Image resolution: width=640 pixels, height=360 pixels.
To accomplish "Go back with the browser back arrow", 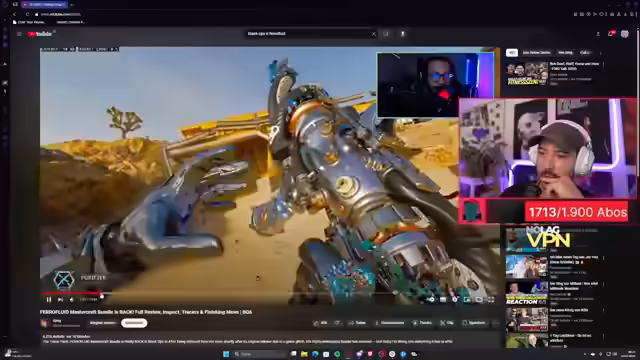I will 15,14.
